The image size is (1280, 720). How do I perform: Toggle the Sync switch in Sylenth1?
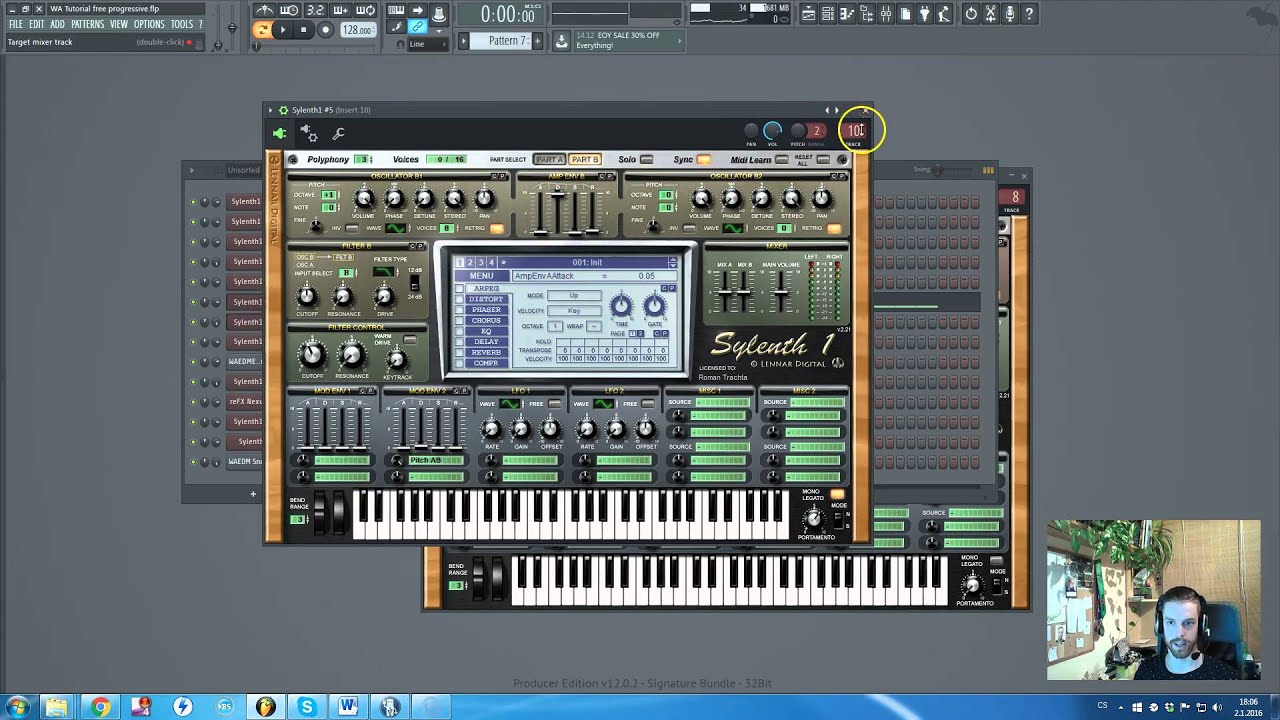coord(704,160)
